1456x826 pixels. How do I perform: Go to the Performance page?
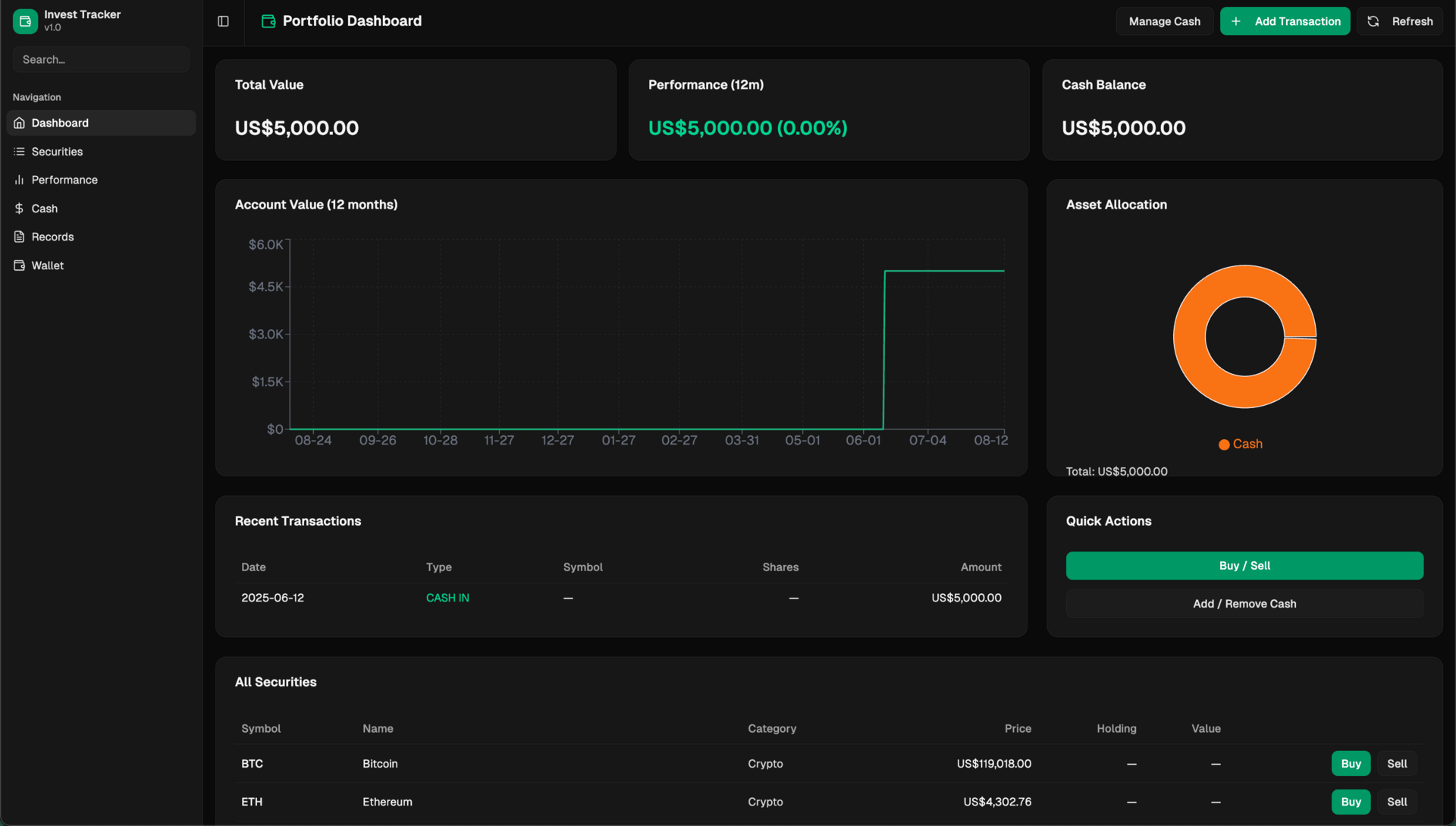click(x=64, y=180)
